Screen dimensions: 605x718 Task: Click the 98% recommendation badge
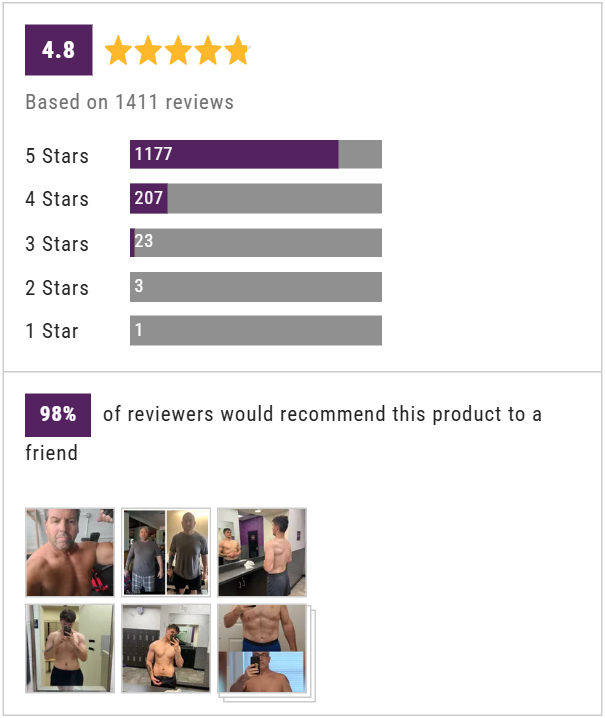[58, 415]
